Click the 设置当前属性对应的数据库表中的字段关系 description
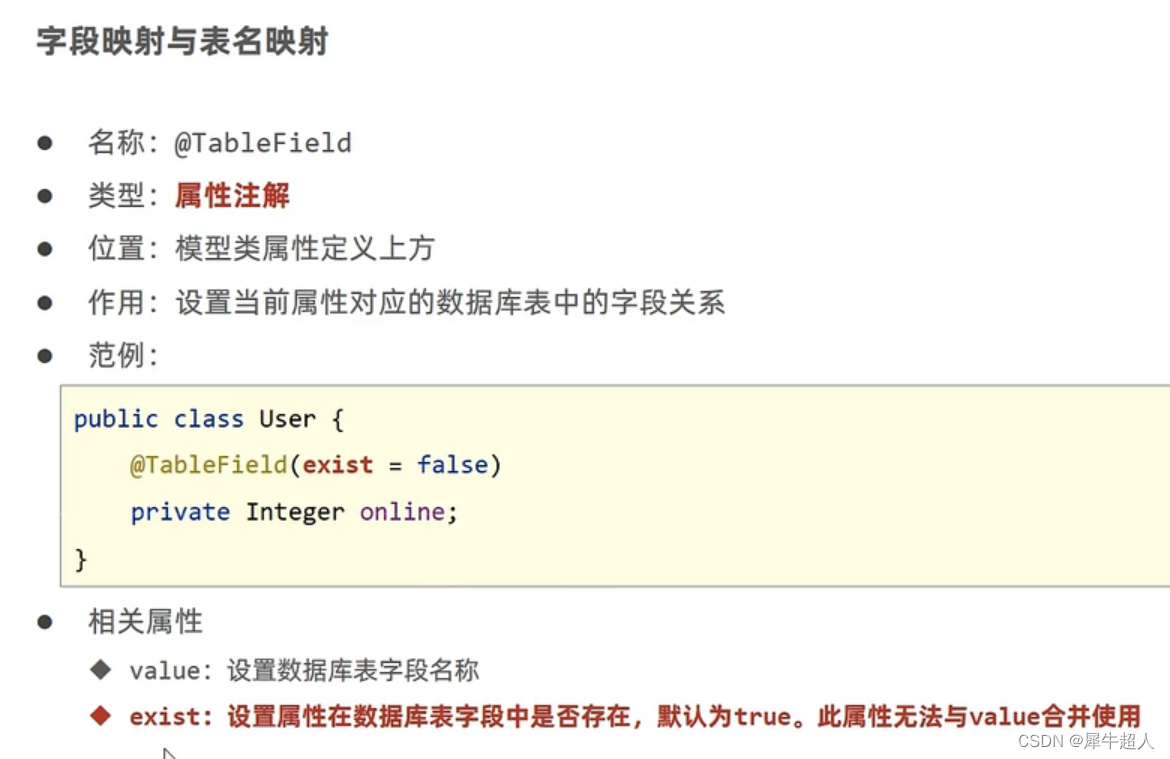The image size is (1170, 759). point(450,302)
